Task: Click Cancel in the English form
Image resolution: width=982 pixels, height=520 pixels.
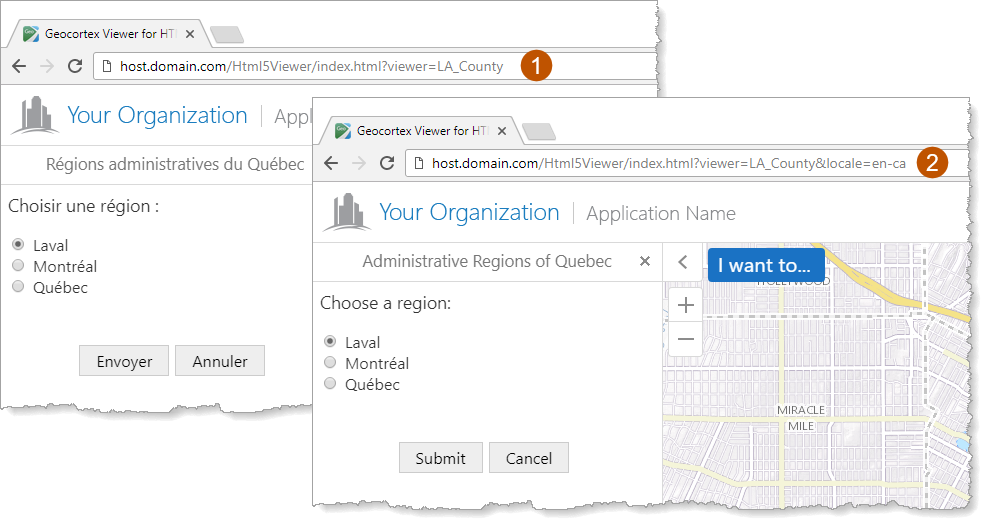Action: 528,458
